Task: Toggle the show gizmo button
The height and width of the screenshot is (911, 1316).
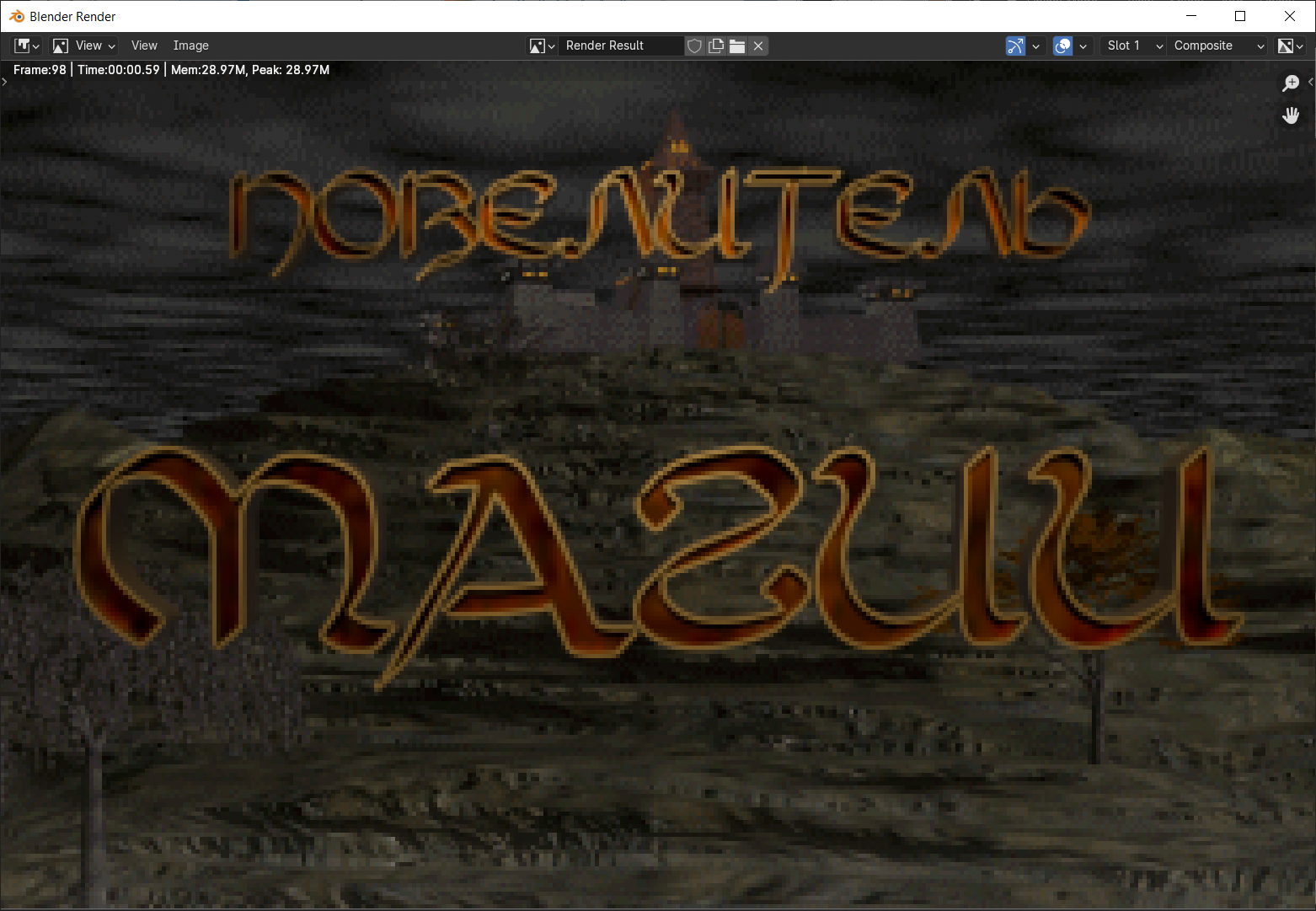Action: 1016,46
